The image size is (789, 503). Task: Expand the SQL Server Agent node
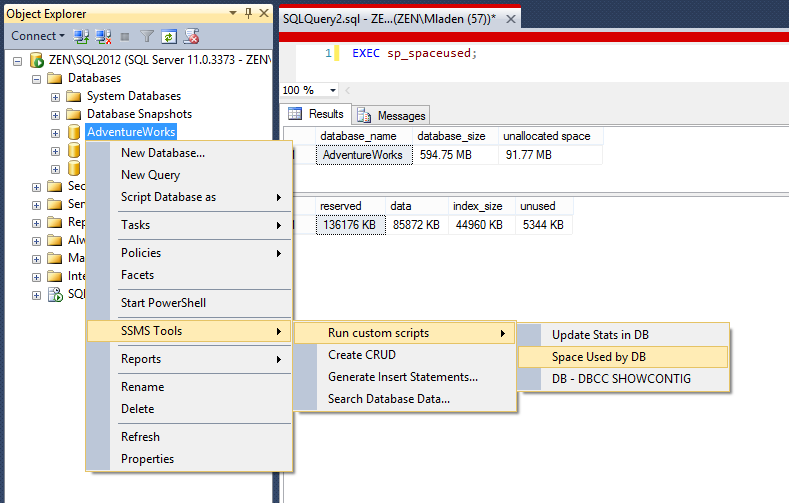[36, 295]
